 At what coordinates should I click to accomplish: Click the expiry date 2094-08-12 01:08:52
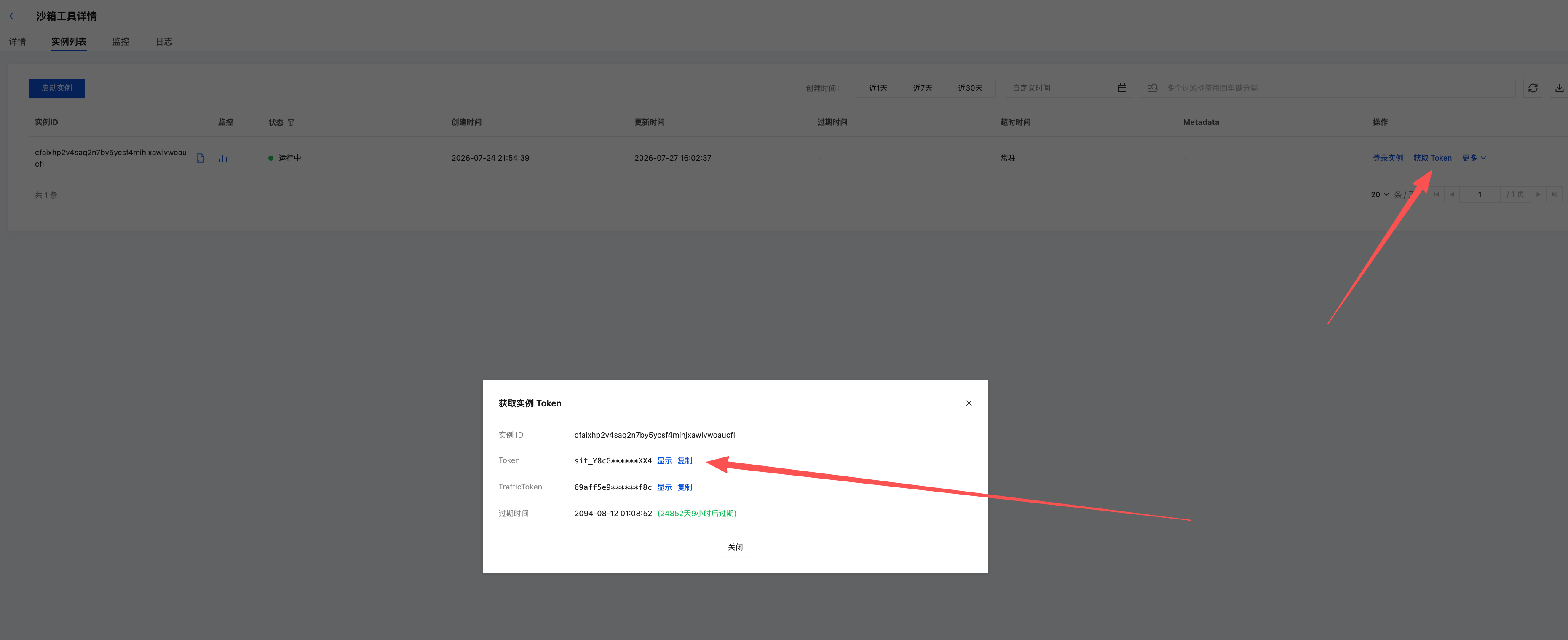pyautogui.click(x=613, y=514)
